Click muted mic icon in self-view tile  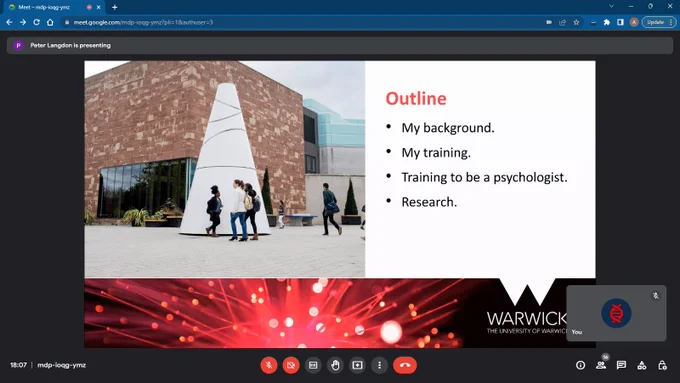(656, 295)
